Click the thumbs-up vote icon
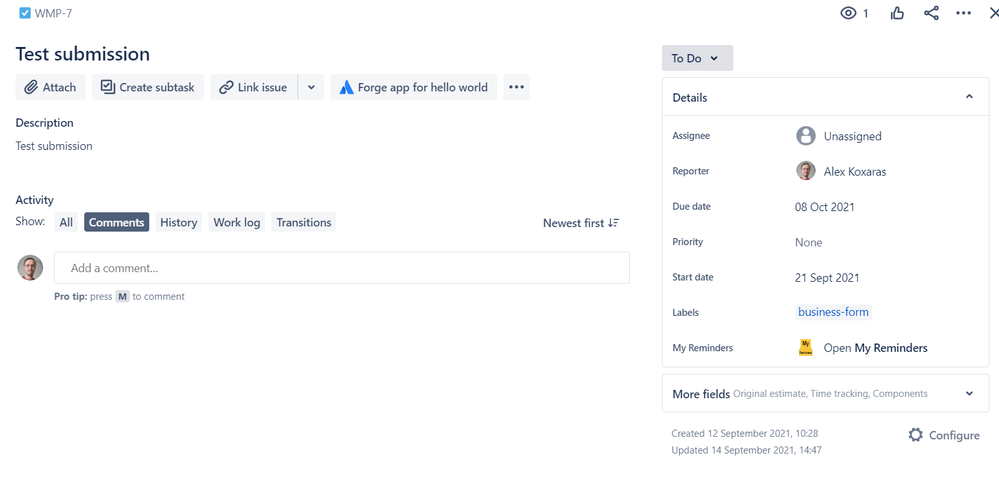Image resolution: width=999 pixels, height=478 pixels. pos(897,13)
